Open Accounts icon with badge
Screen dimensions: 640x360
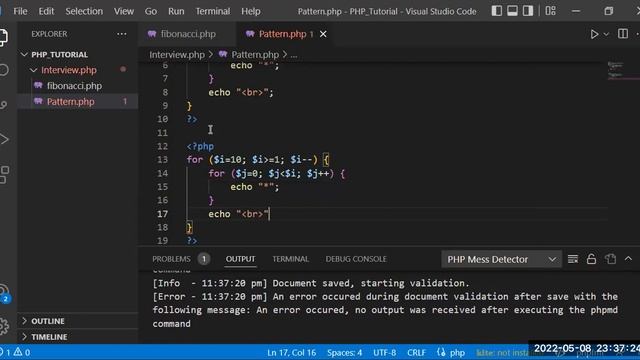click(x=4, y=293)
